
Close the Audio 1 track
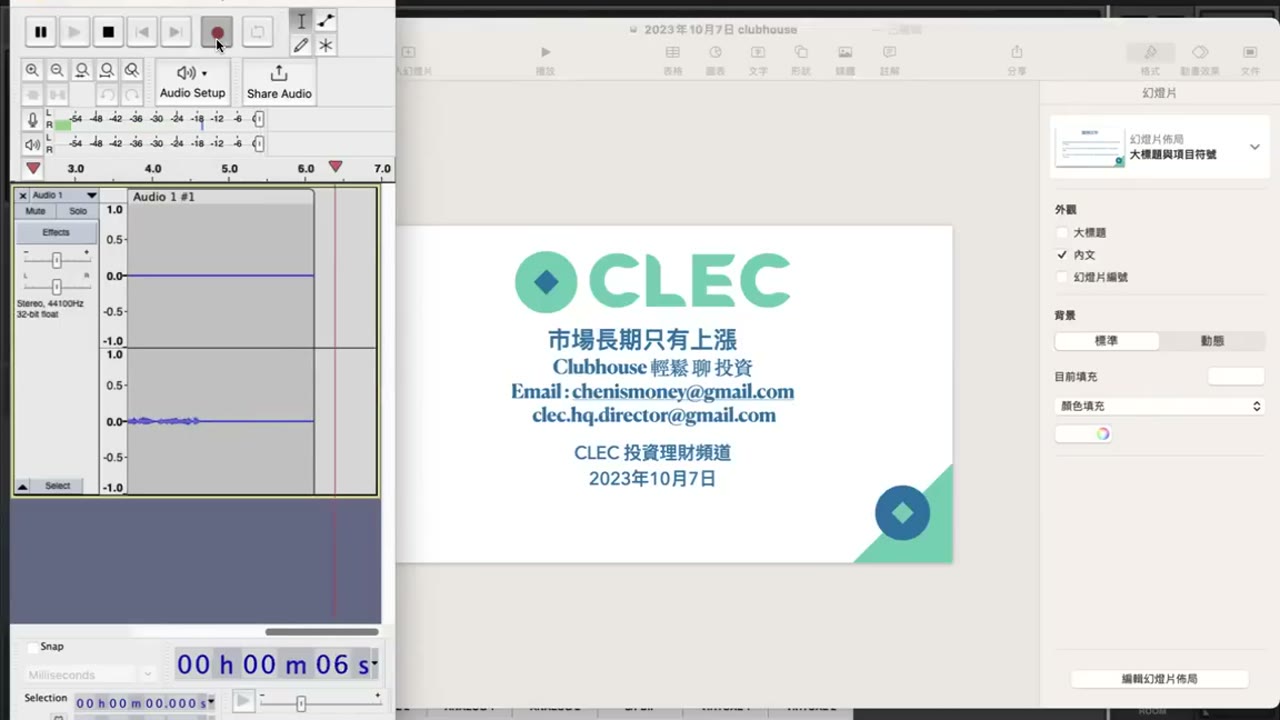23,195
